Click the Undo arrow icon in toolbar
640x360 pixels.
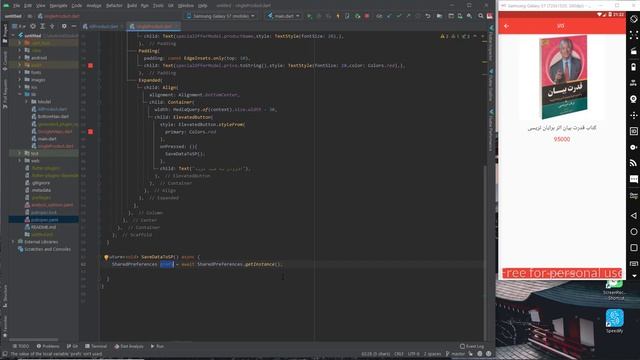click(428, 16)
